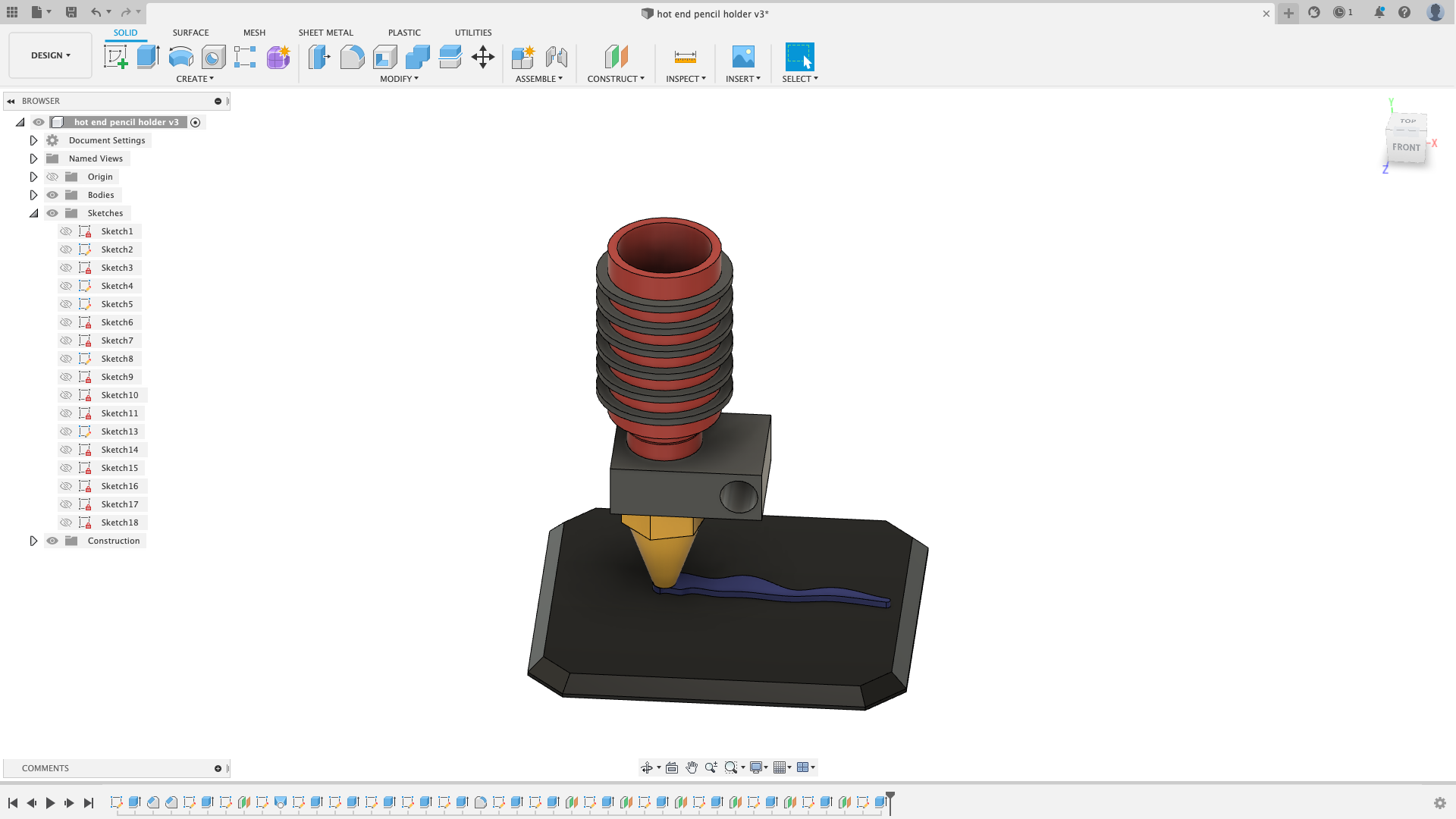This screenshot has height=819, width=1456.
Task: Activate the root component radio button
Action: pos(195,122)
